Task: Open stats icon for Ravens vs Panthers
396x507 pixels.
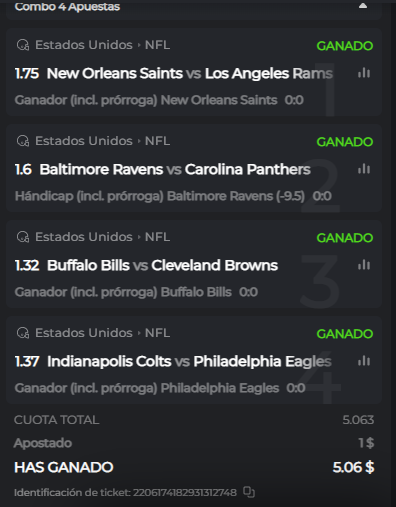Action: point(364,169)
